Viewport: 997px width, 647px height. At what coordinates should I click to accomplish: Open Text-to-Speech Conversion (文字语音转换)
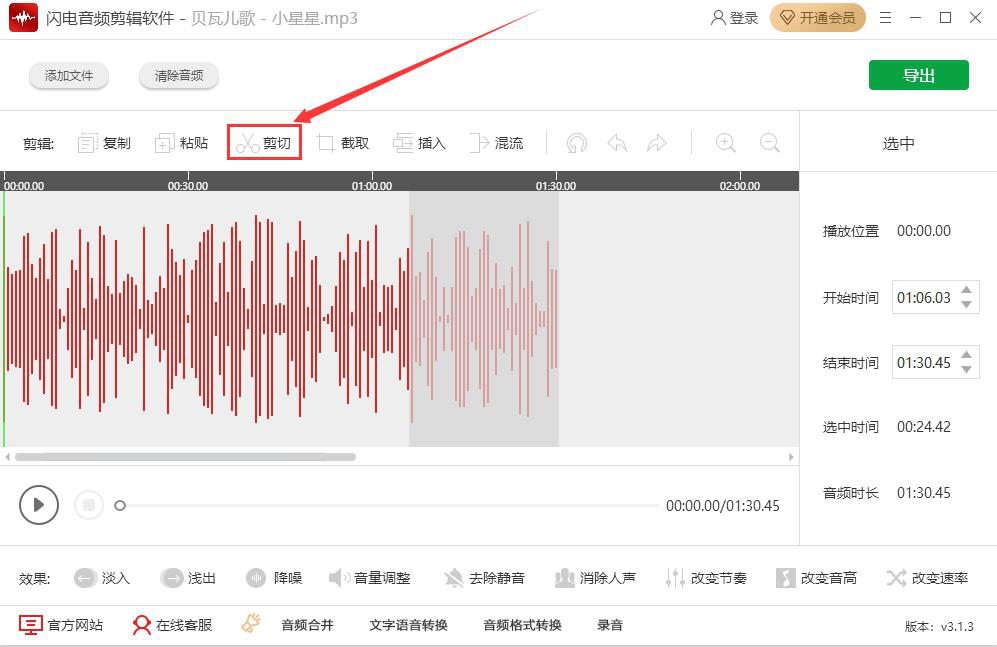408,625
